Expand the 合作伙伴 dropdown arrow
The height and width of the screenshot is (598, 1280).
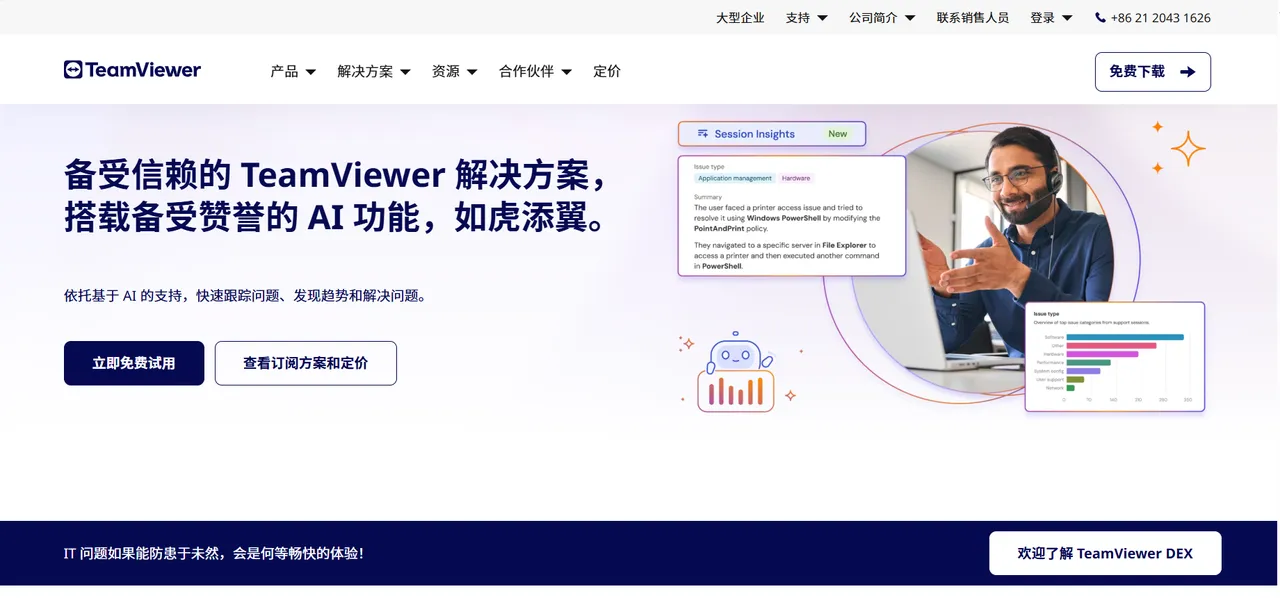click(566, 72)
